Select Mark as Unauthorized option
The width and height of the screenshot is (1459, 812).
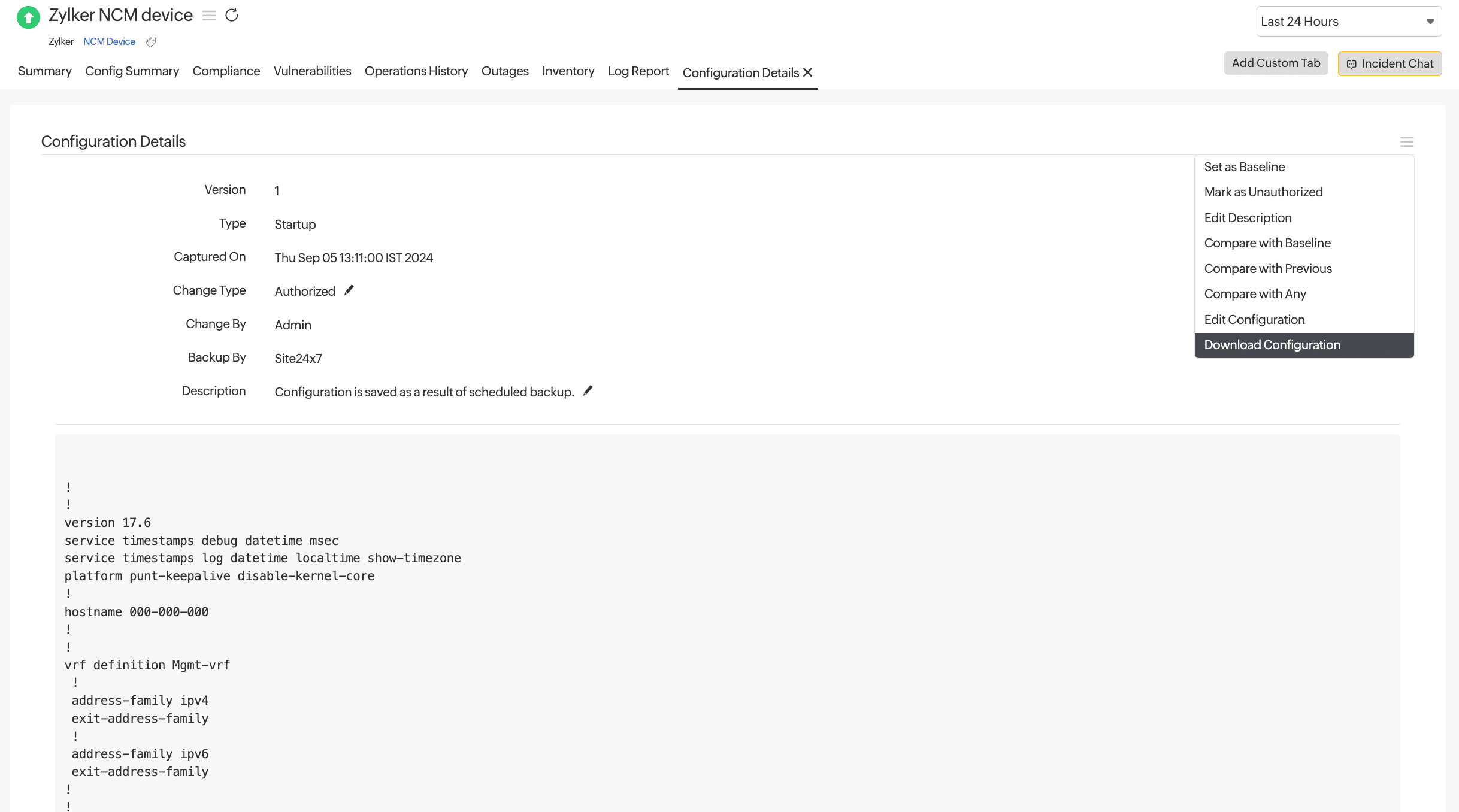tap(1263, 192)
